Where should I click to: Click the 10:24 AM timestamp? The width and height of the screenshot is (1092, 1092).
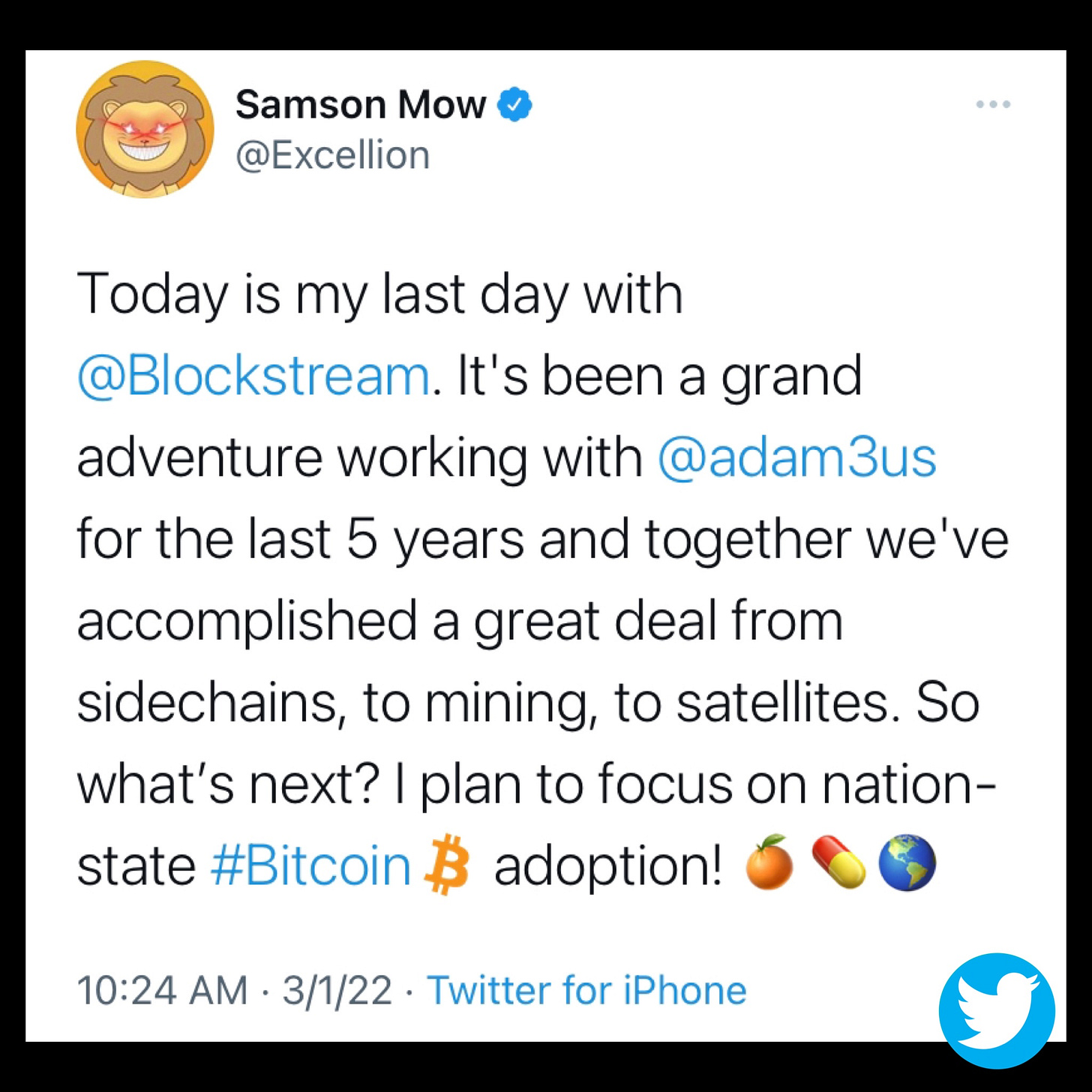pyautogui.click(x=162, y=990)
